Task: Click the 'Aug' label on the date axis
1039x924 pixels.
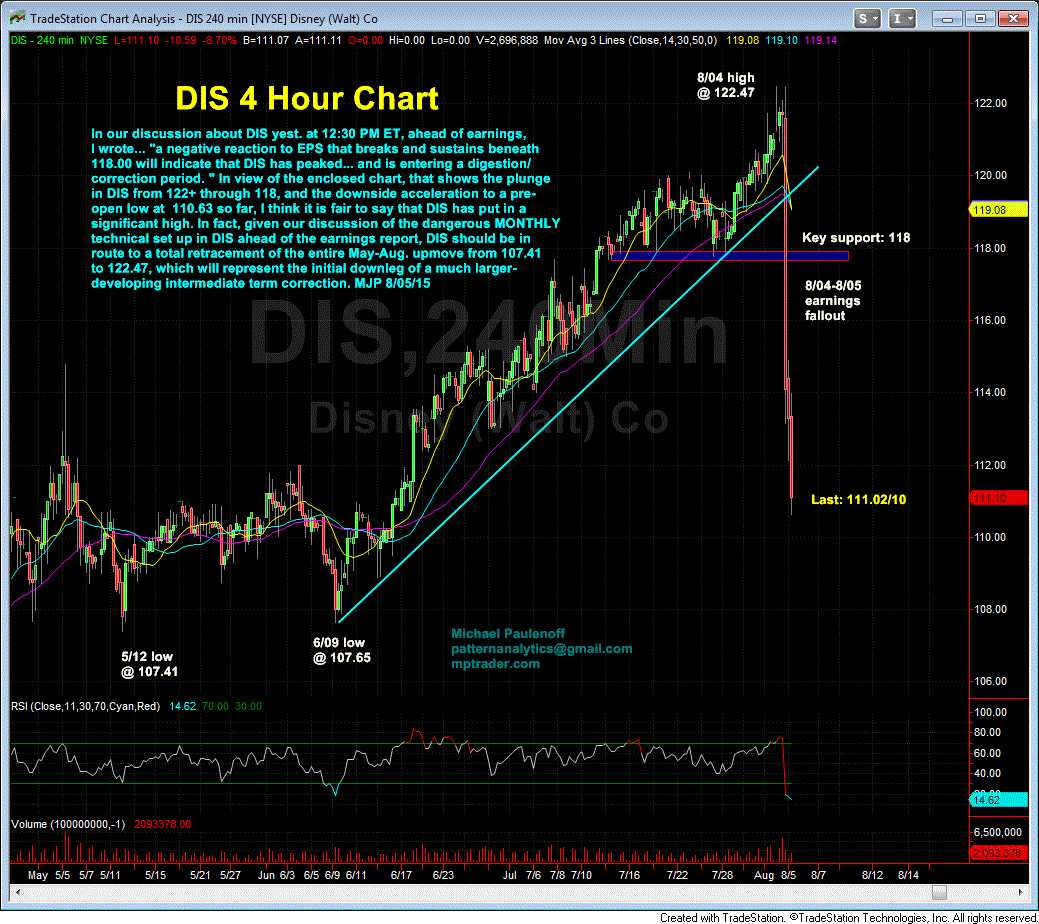Action: [764, 875]
